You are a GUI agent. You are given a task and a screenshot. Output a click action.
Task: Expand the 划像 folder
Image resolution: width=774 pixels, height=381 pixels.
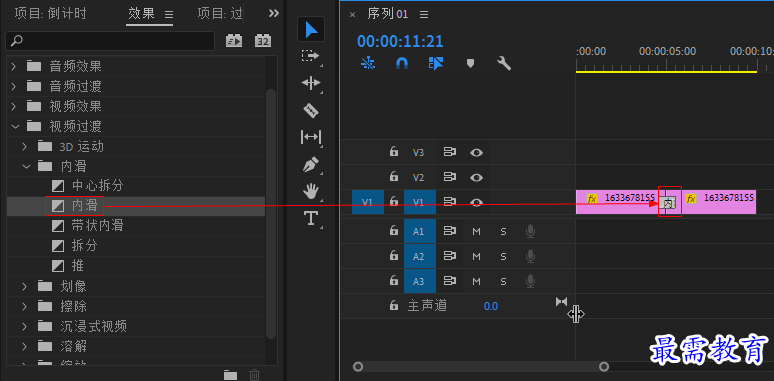click(x=26, y=286)
